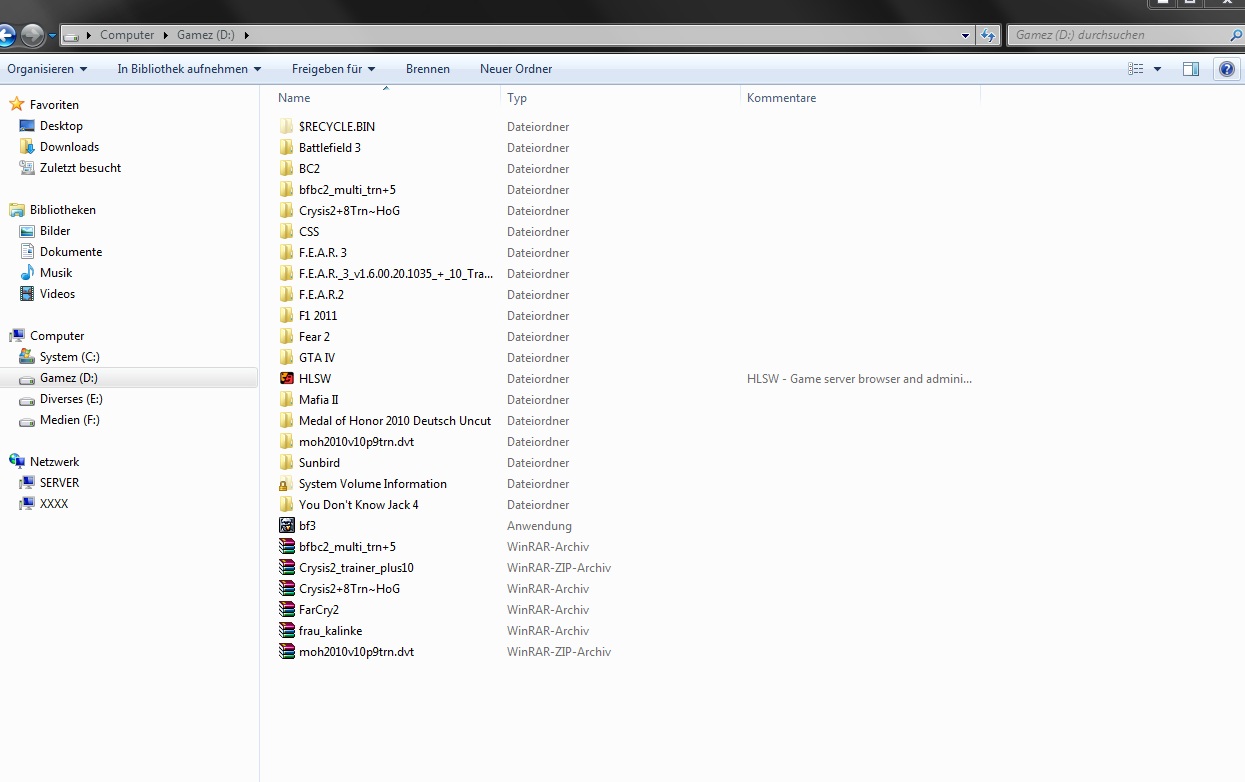Open the address bar history dropdown
Viewport: 1245px width, 782px height.
[965, 35]
